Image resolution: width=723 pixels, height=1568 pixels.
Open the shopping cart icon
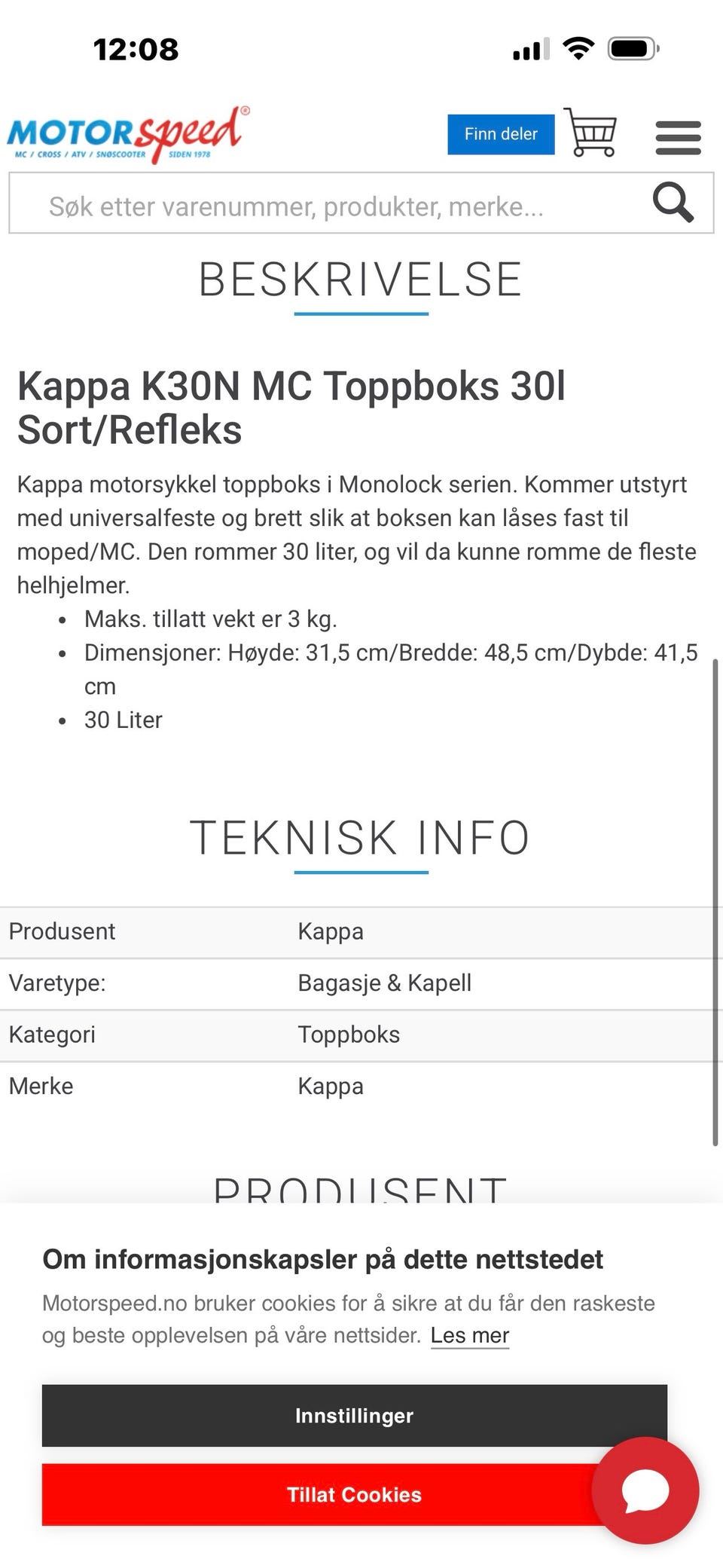[x=590, y=133]
